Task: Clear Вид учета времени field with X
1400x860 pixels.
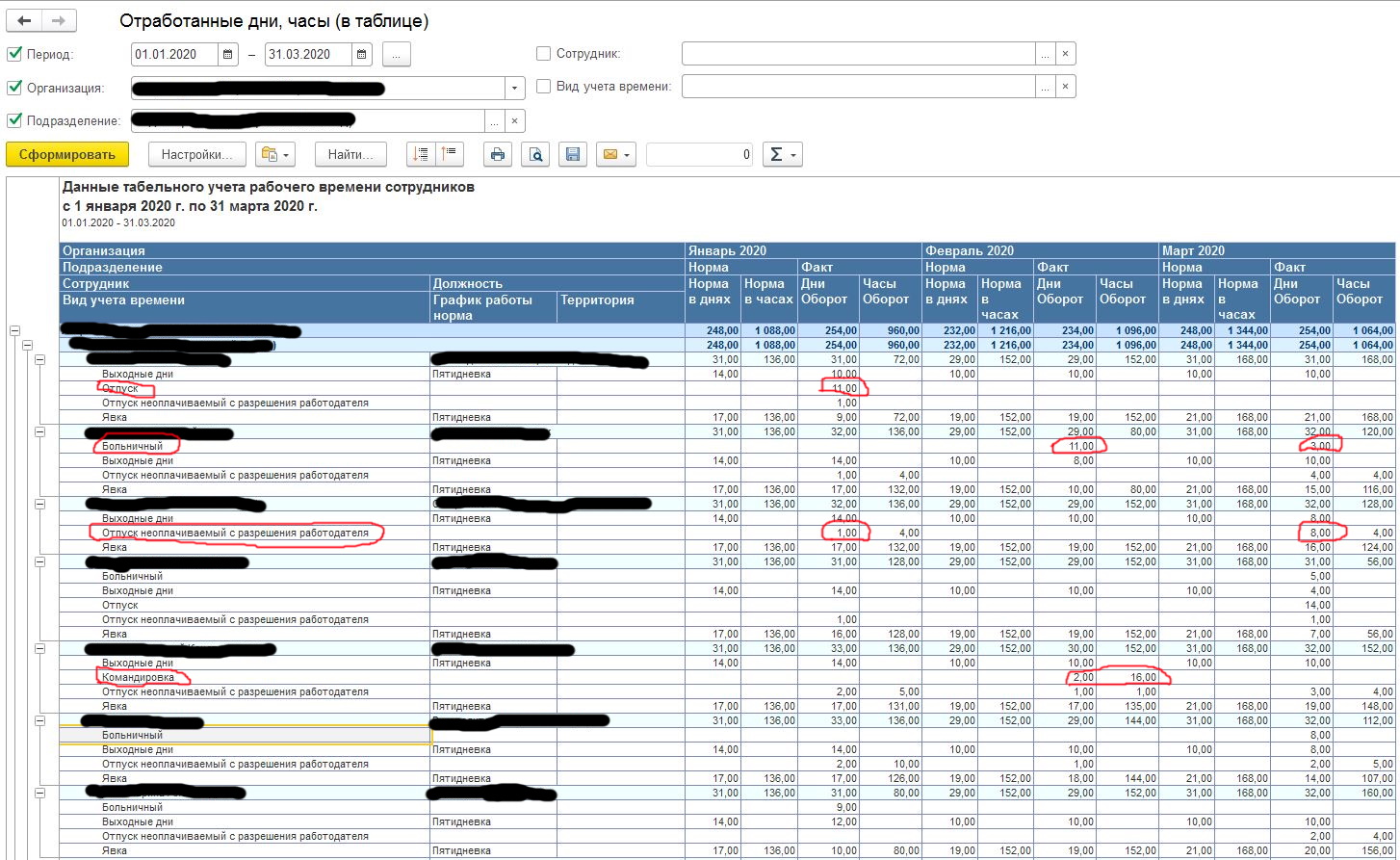Action: (x=1066, y=87)
